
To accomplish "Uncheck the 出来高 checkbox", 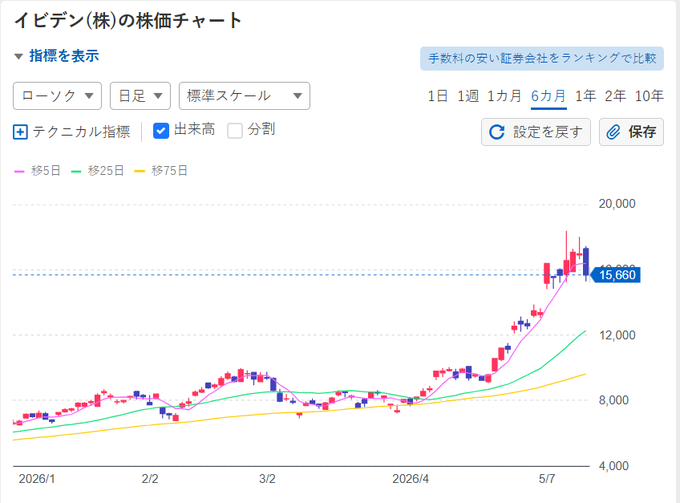I will [161, 131].
